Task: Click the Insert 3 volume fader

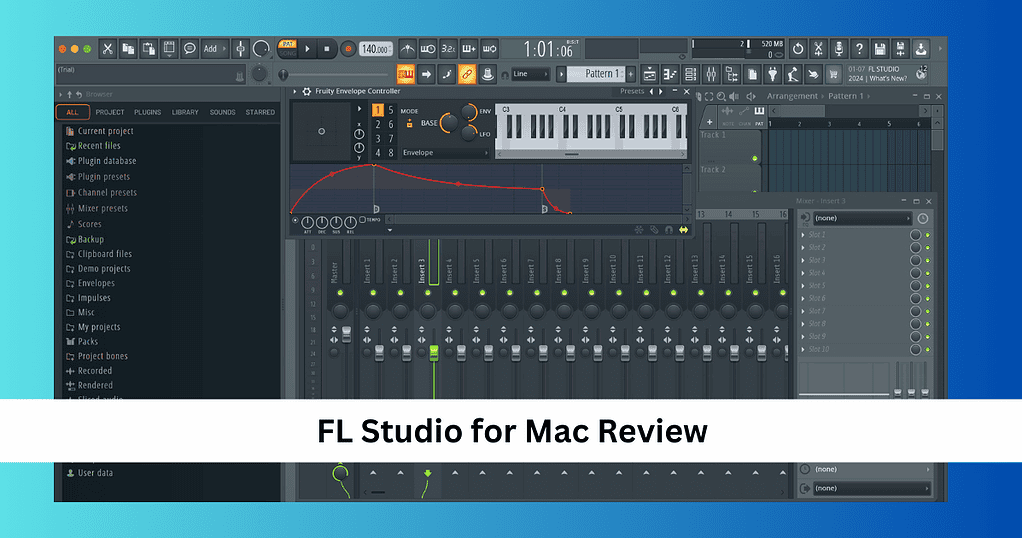Action: (x=434, y=350)
